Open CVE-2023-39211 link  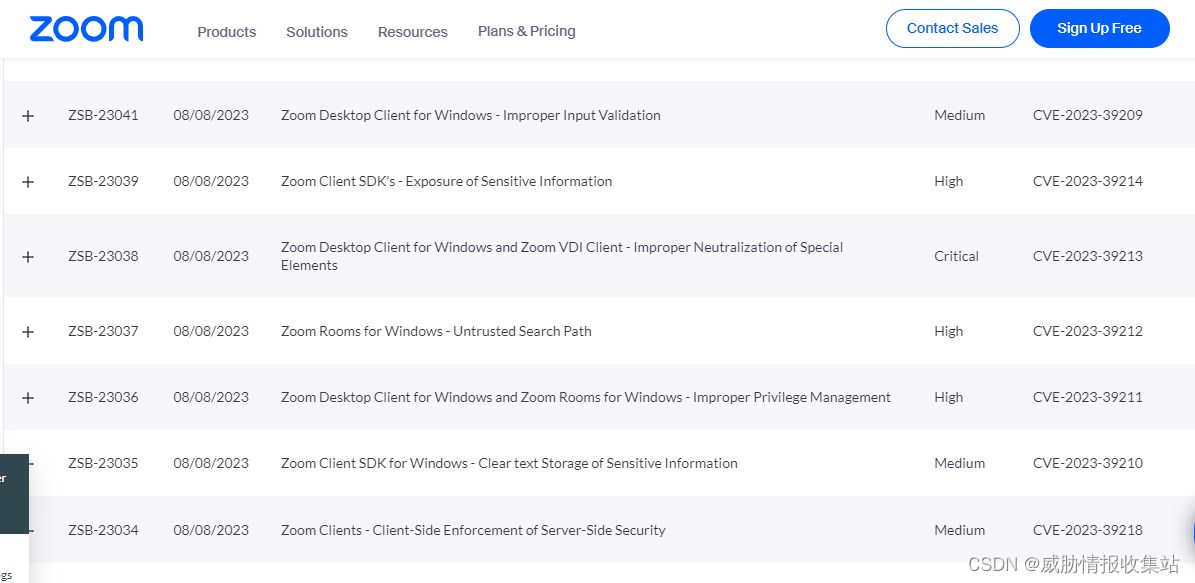click(1088, 397)
